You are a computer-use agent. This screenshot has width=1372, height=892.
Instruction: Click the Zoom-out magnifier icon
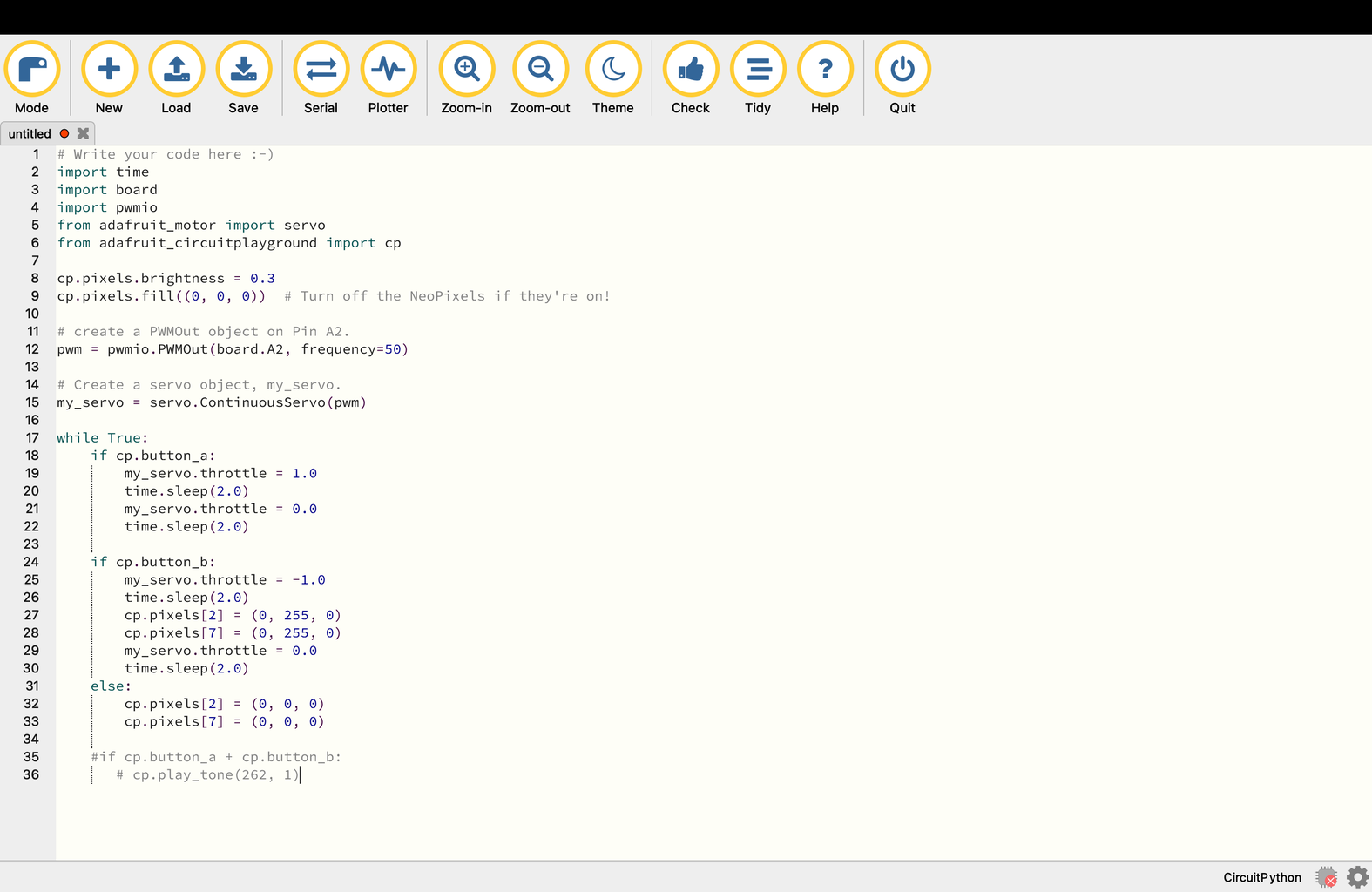tap(540, 70)
